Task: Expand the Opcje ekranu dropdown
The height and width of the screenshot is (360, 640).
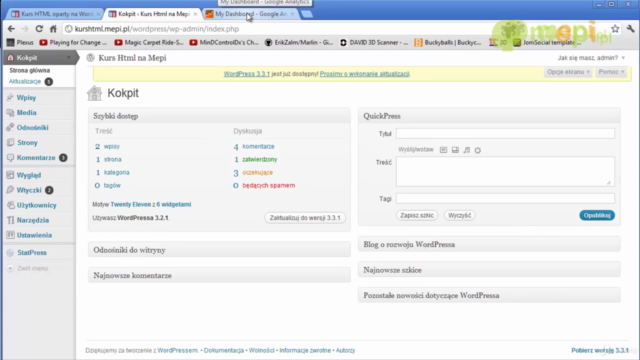Action: coord(568,72)
